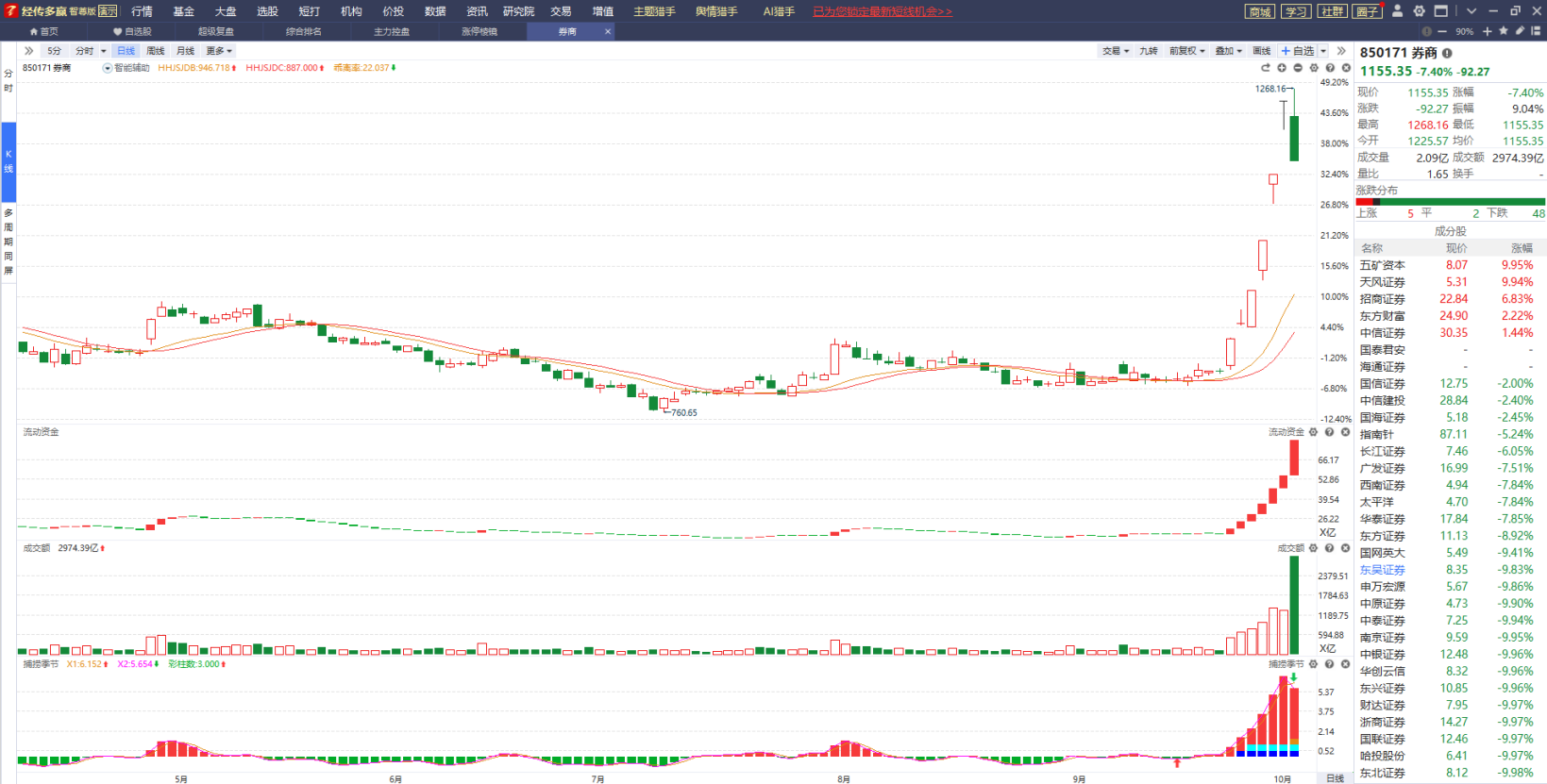1547x784 pixels.
Task: Switch to the 主力控盘 tab
Action: click(392, 31)
